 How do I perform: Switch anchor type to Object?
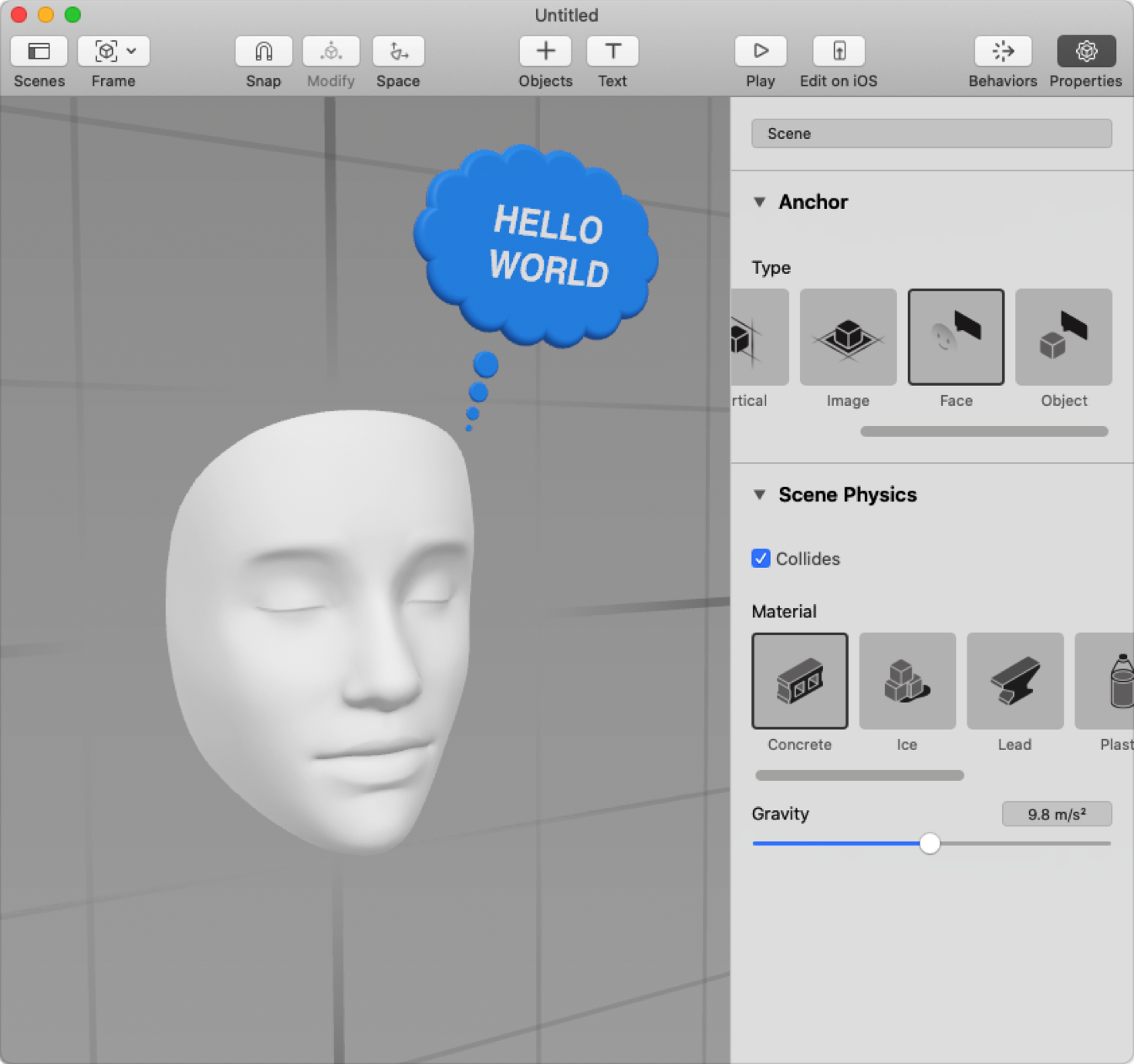coord(1063,336)
